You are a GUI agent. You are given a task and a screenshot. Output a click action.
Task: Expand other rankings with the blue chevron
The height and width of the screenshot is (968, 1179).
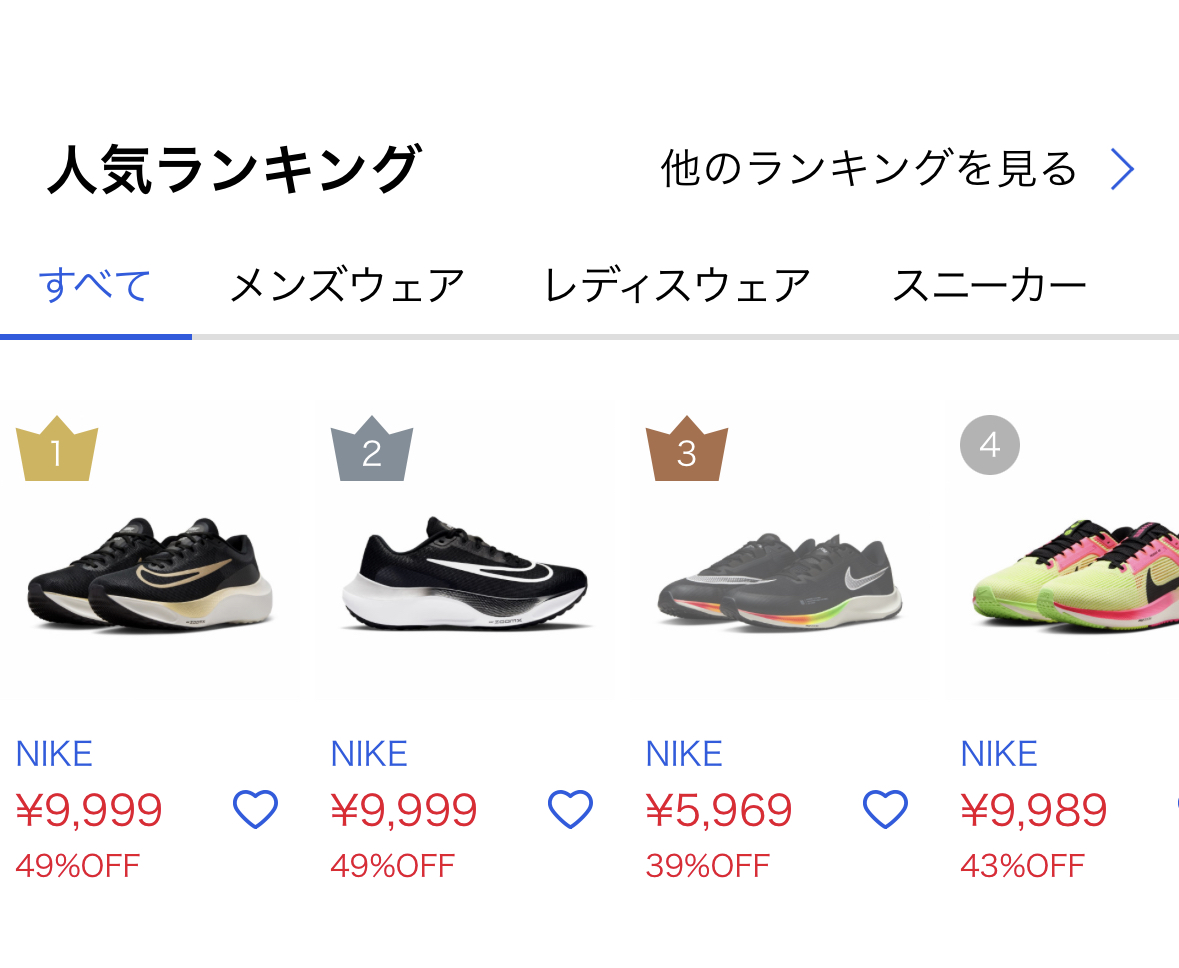(x=1122, y=170)
